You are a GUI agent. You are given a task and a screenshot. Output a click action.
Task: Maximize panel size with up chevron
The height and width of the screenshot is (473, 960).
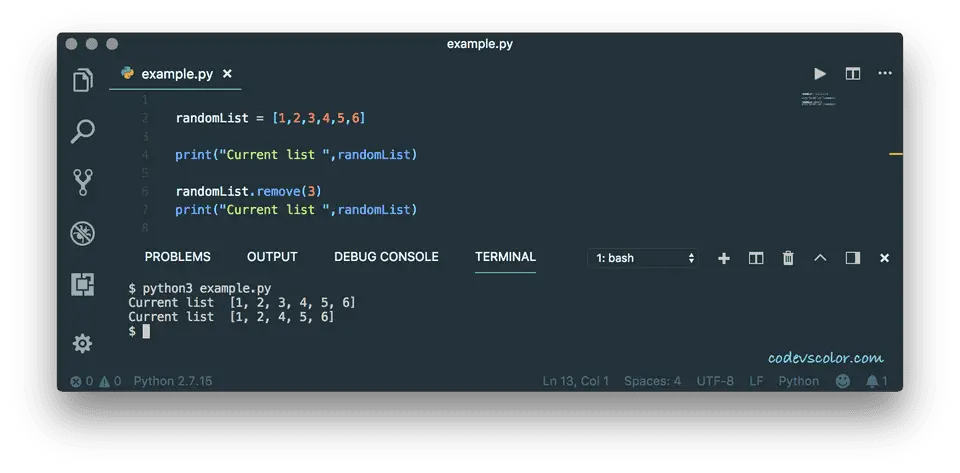pyautogui.click(x=820, y=258)
